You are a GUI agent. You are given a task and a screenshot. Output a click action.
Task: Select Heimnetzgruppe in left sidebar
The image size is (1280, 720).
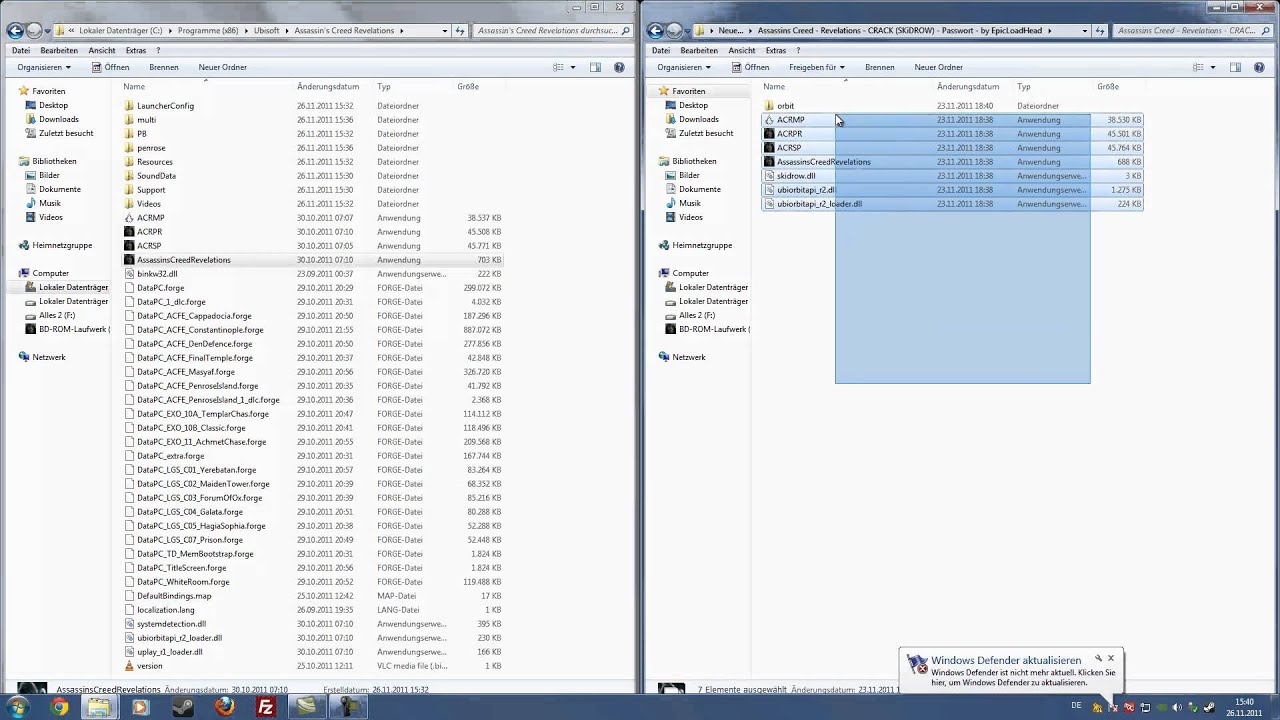[x=62, y=246]
